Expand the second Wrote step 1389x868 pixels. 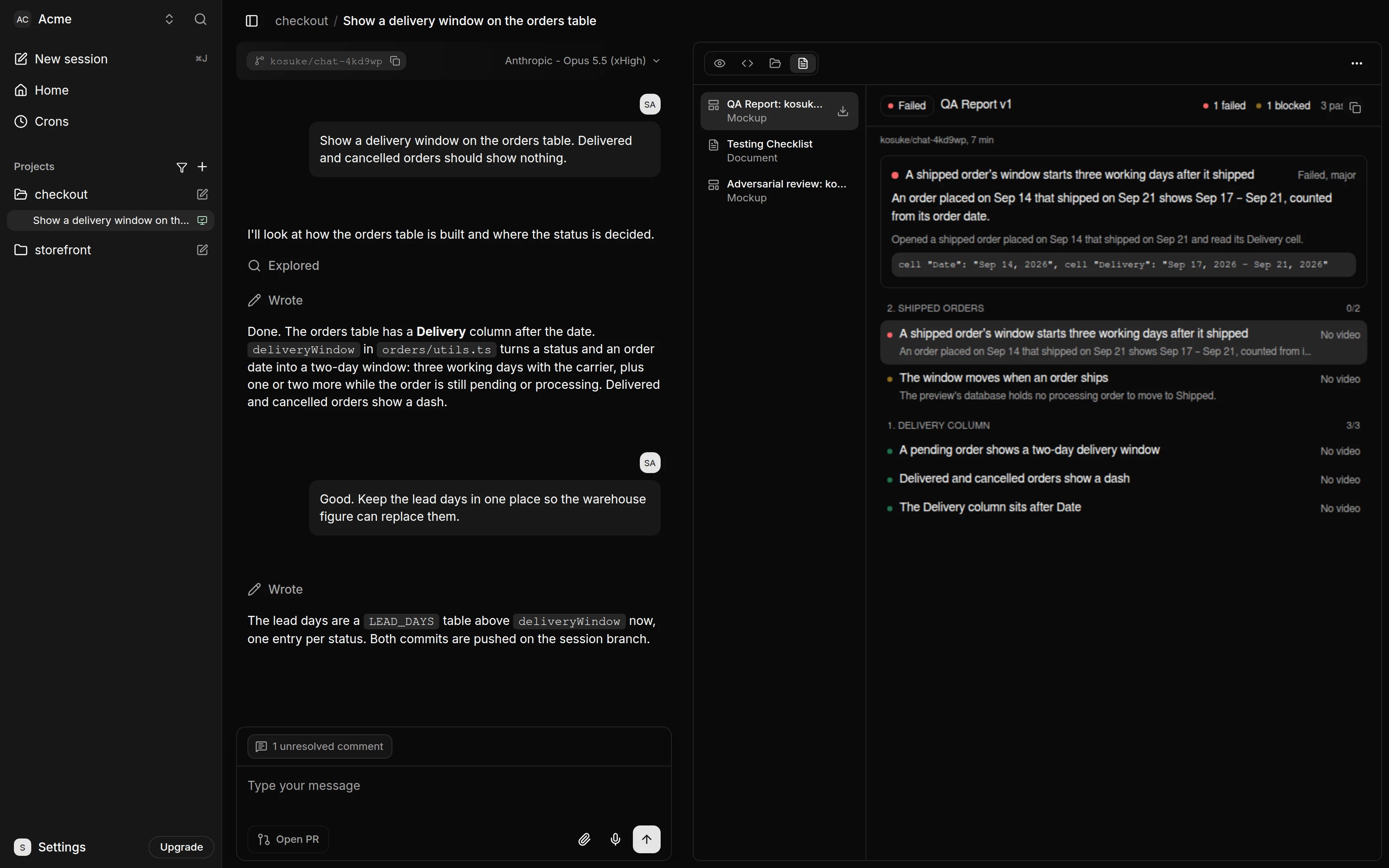(276, 589)
